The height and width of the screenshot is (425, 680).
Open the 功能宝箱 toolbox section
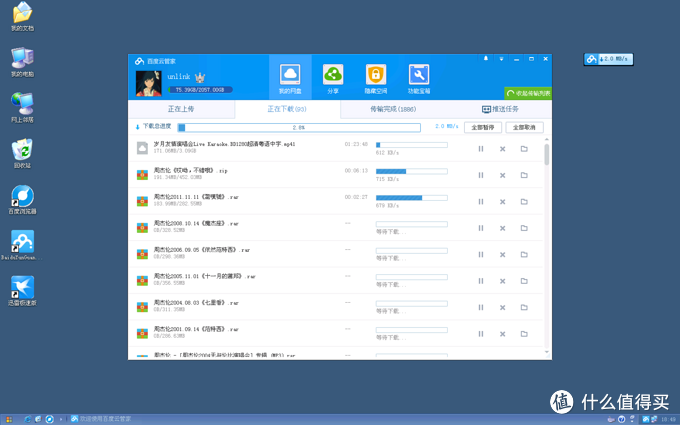(418, 78)
